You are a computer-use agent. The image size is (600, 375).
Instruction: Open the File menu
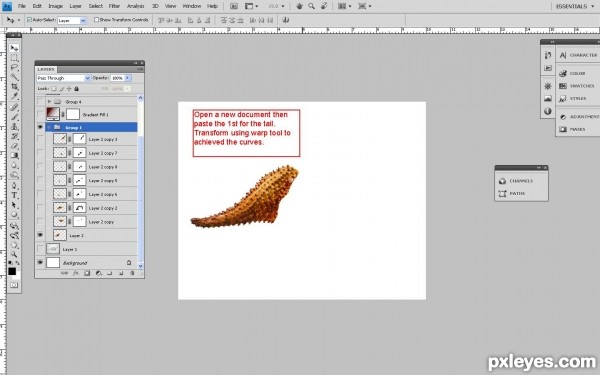click(22, 6)
